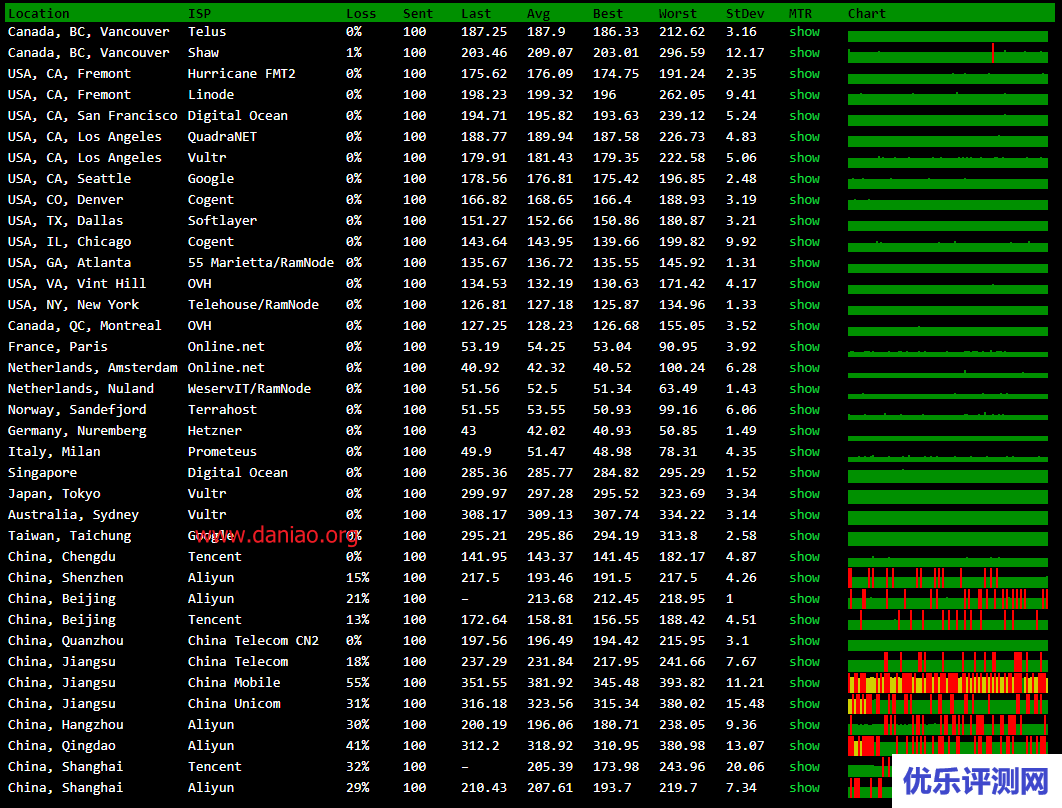Open show link for Tencent Shanghai row
Image resolution: width=1062 pixels, height=808 pixels.
804,767
